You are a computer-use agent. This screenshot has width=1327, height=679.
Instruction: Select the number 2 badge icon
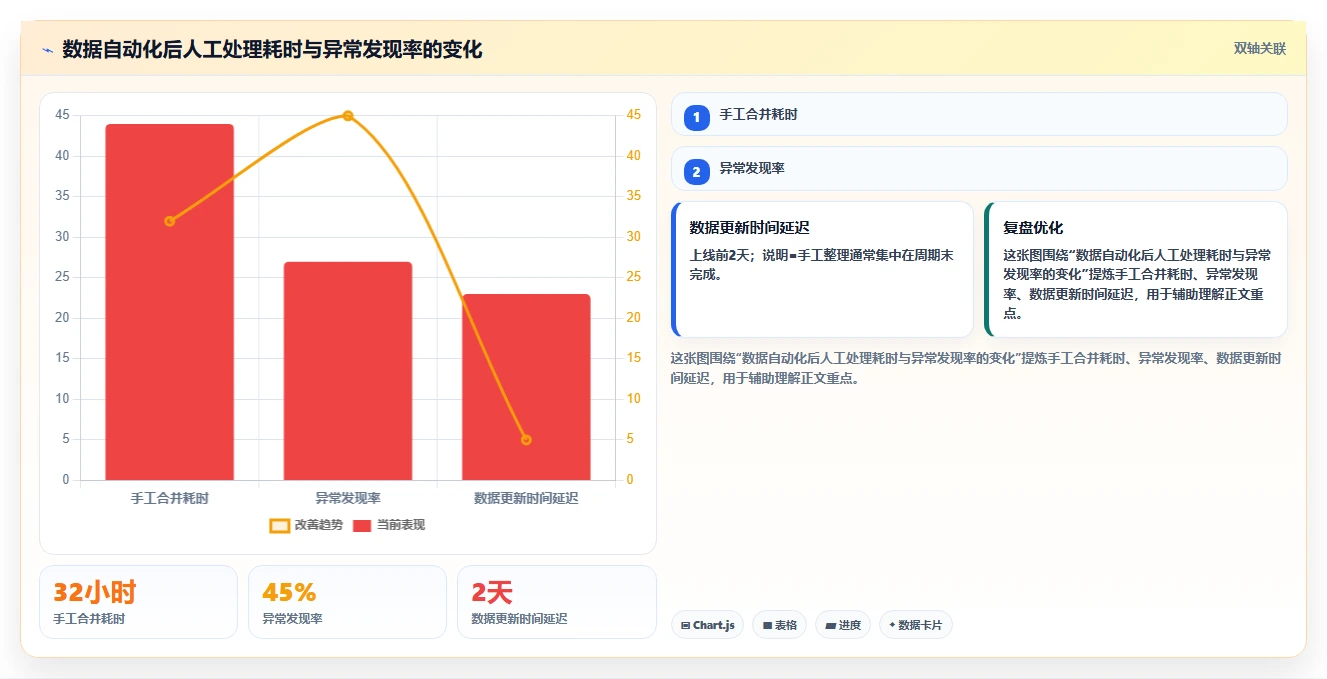697,172
